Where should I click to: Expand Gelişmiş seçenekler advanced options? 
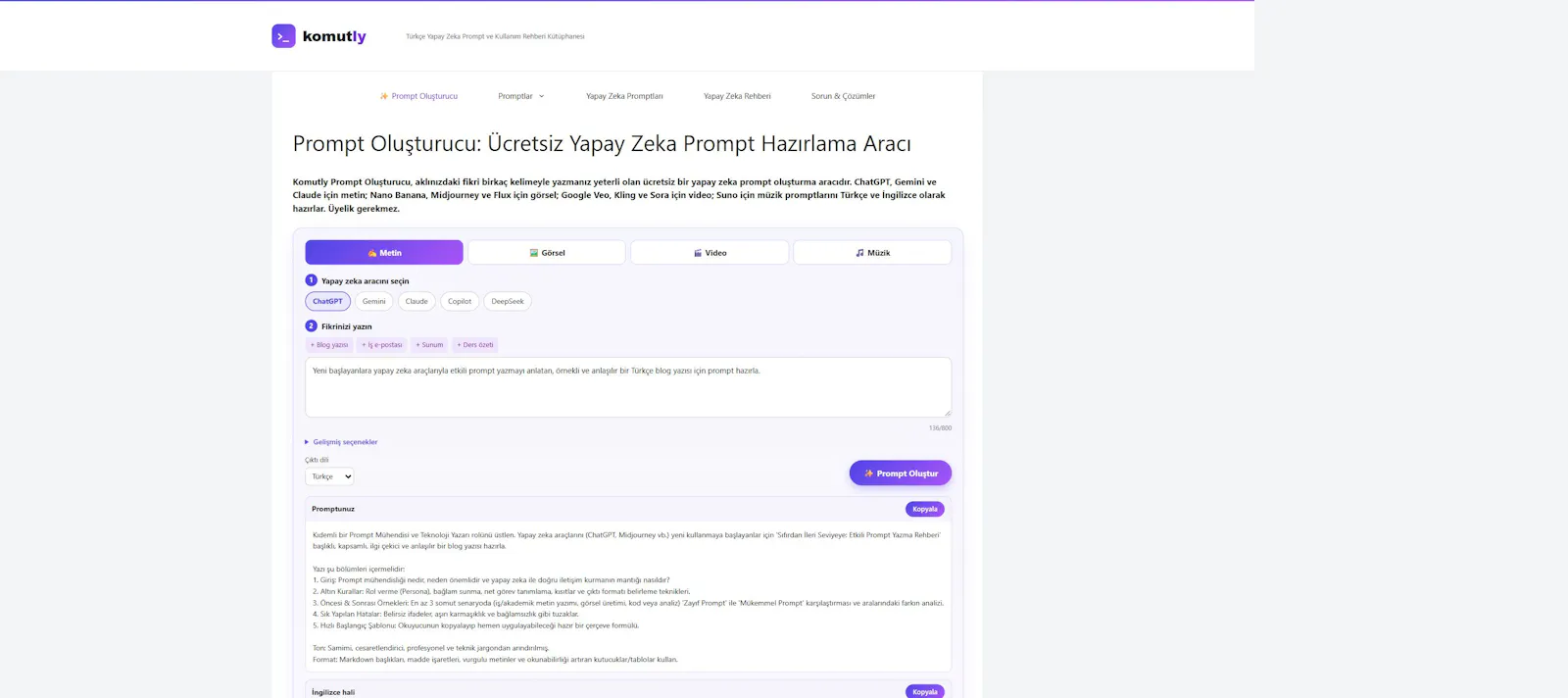tap(341, 442)
